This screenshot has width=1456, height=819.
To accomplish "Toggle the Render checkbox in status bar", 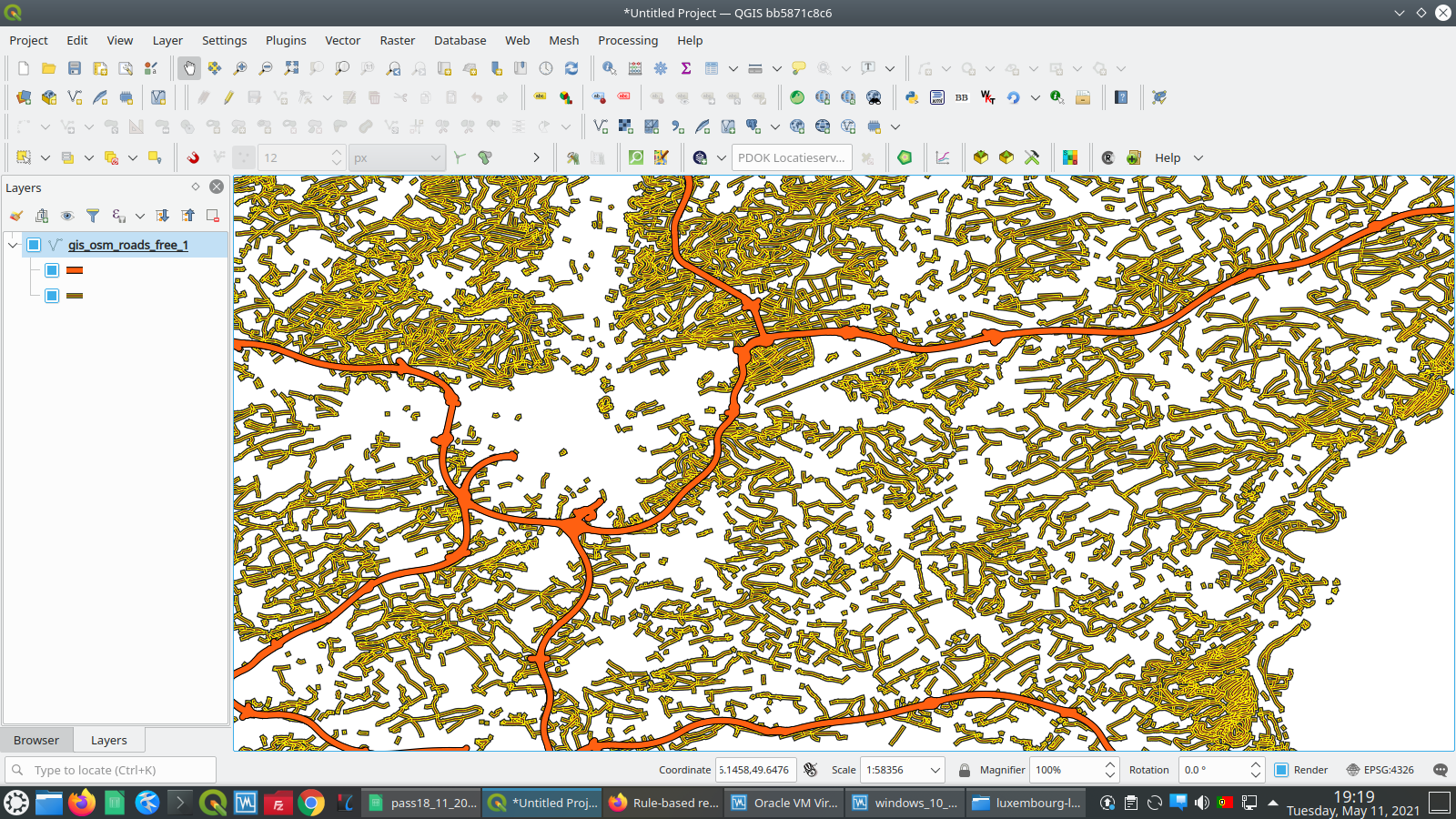I will click(1282, 770).
